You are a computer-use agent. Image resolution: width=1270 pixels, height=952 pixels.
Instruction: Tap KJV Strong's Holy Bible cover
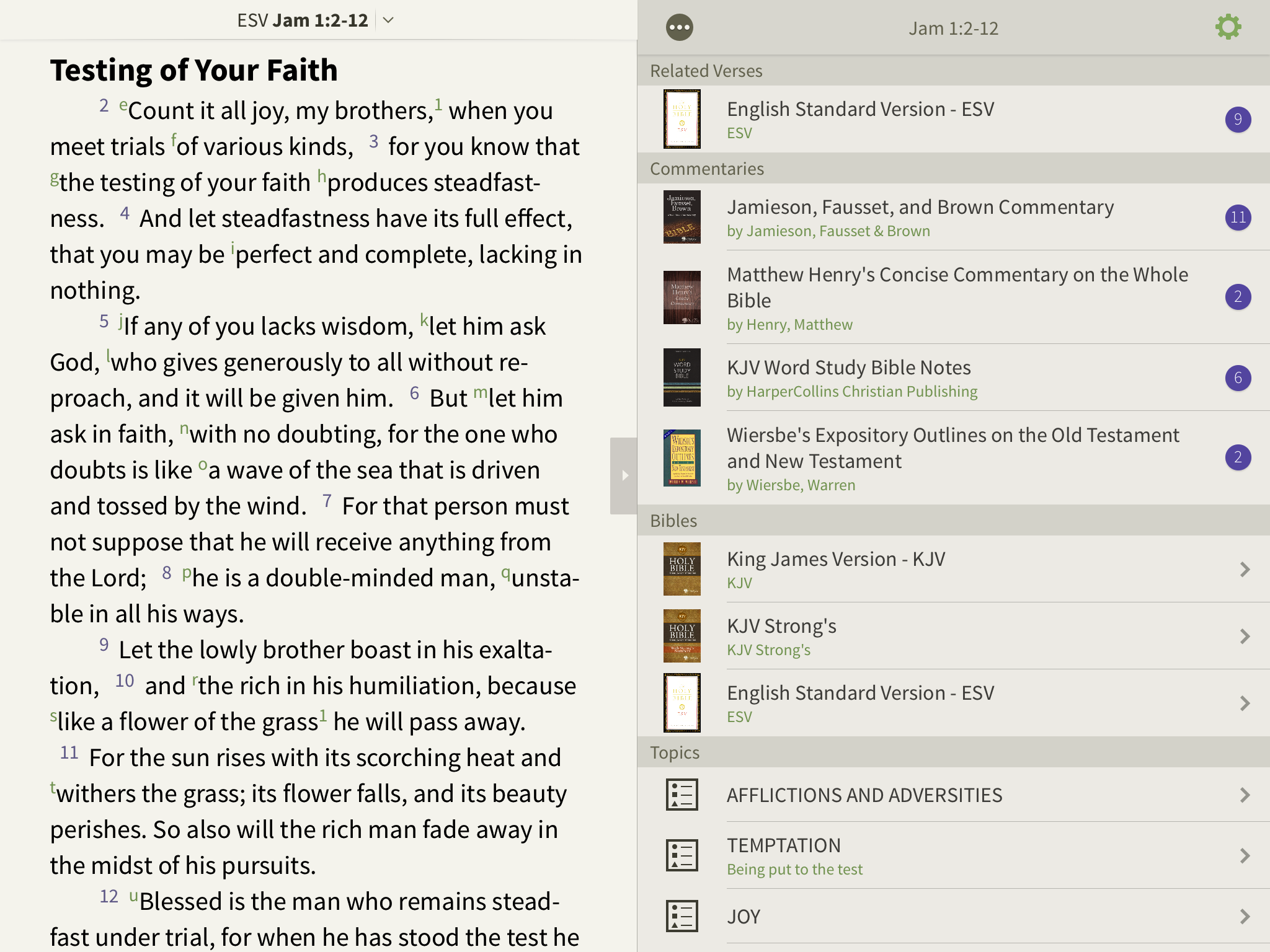point(682,636)
